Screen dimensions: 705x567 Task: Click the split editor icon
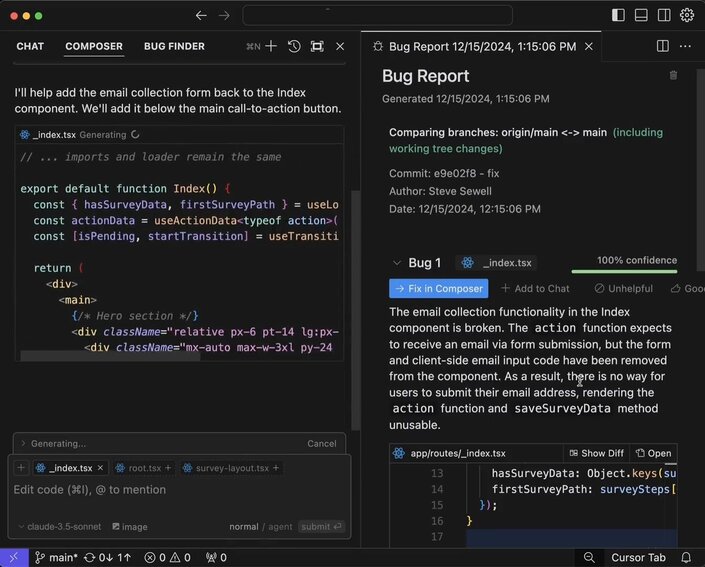tap(662, 46)
